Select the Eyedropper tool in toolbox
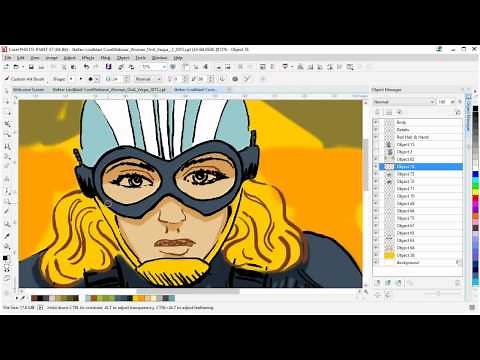This screenshot has width=480, height=360. click(x=7, y=236)
